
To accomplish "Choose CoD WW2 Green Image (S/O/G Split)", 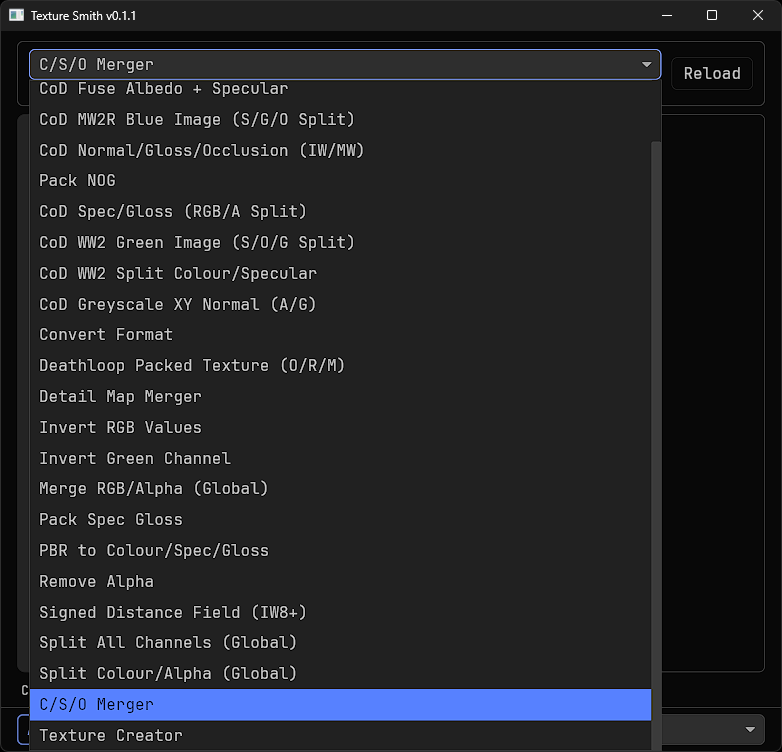I will [x=341, y=242].
